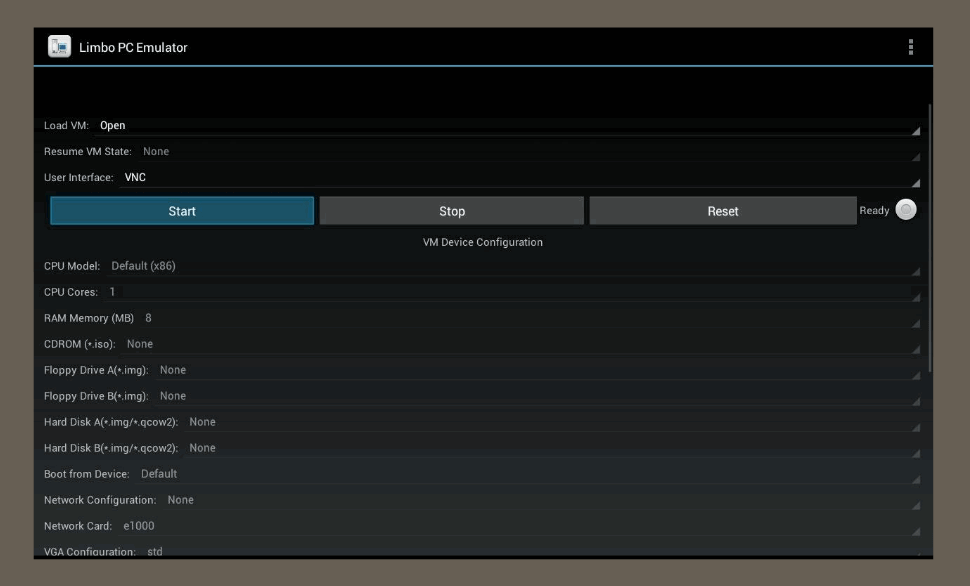Change the RAM Memory (MB) value
970x586 pixels.
[530, 318]
